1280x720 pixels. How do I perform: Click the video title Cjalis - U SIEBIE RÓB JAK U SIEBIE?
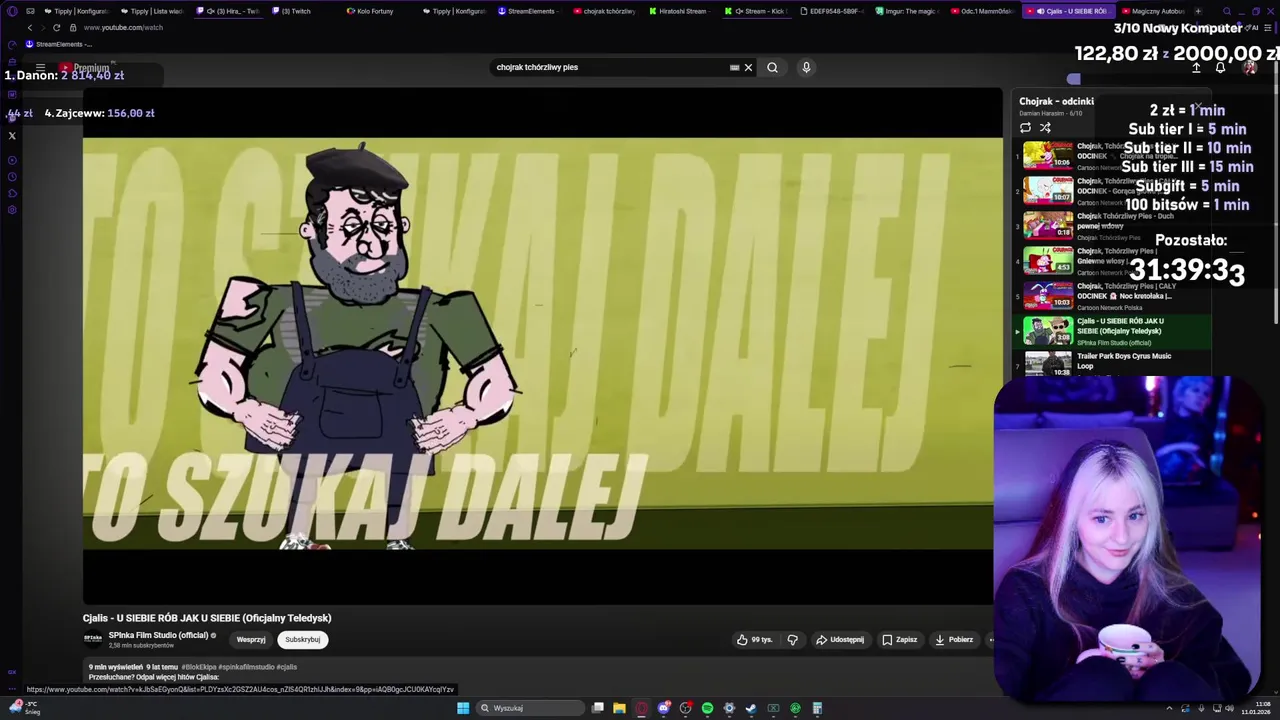(207, 618)
